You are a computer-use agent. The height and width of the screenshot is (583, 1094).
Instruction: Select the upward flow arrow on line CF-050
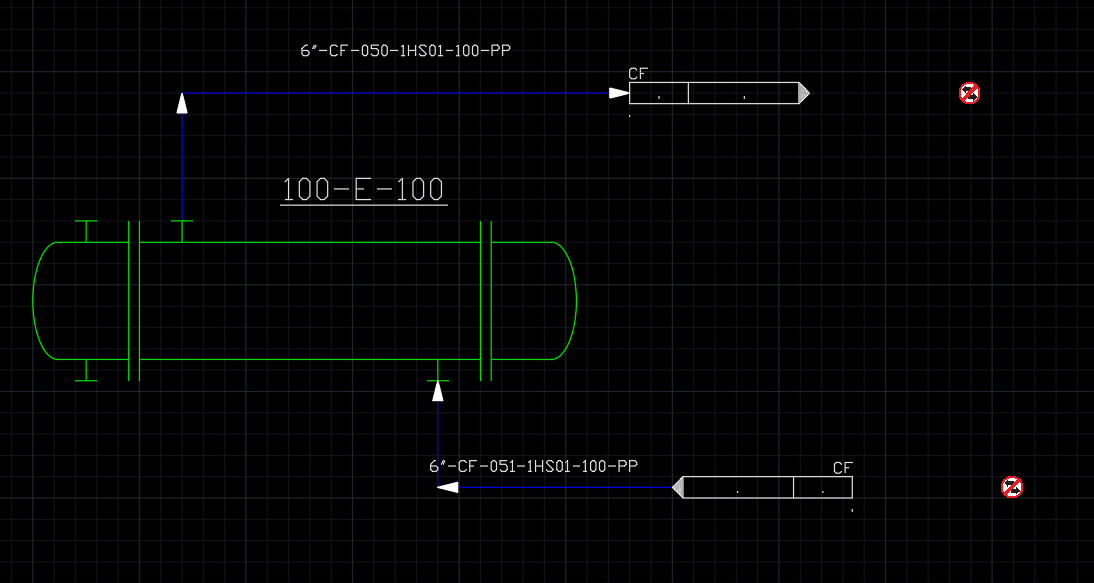point(182,103)
